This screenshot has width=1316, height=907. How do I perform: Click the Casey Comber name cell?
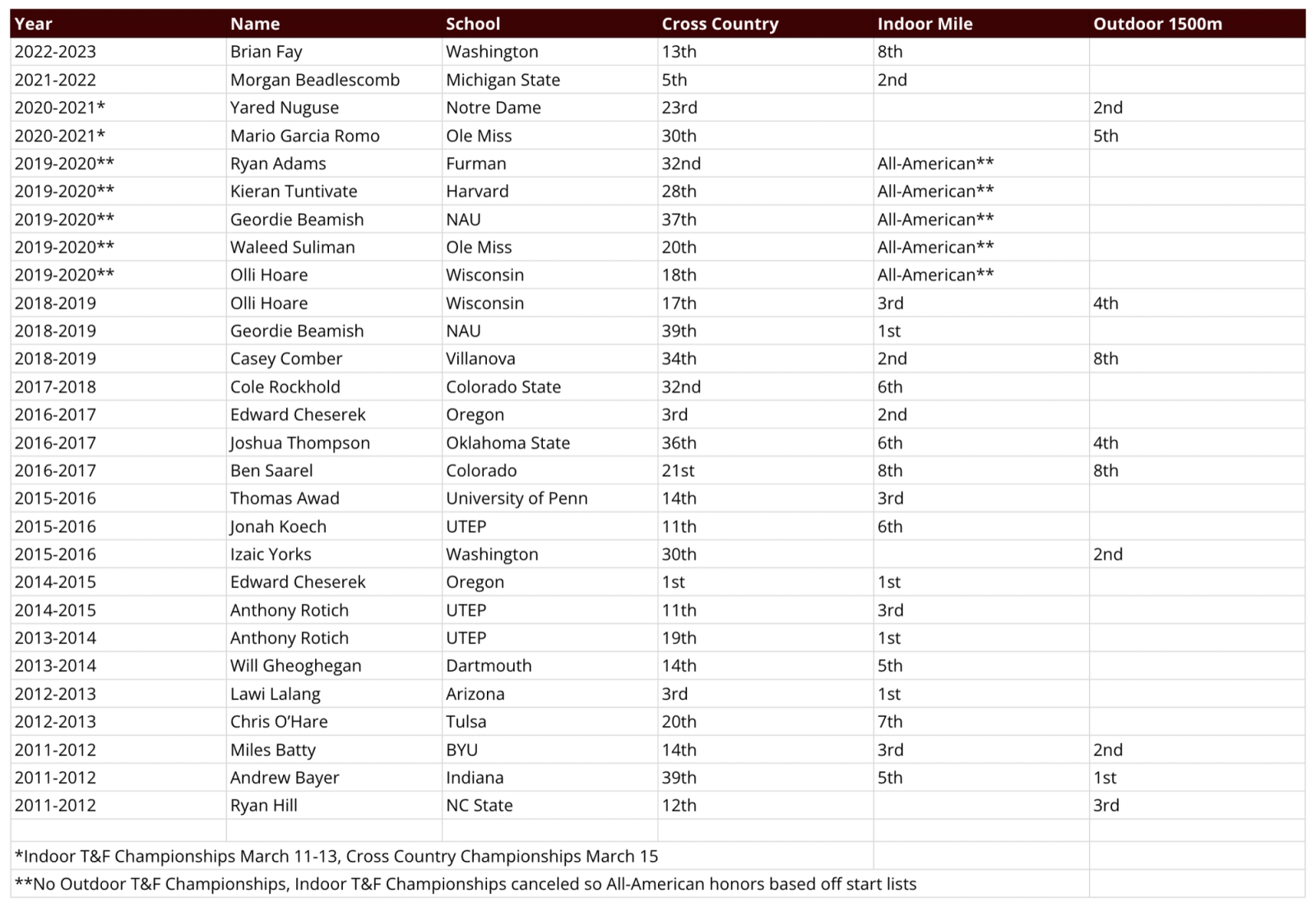click(x=334, y=359)
